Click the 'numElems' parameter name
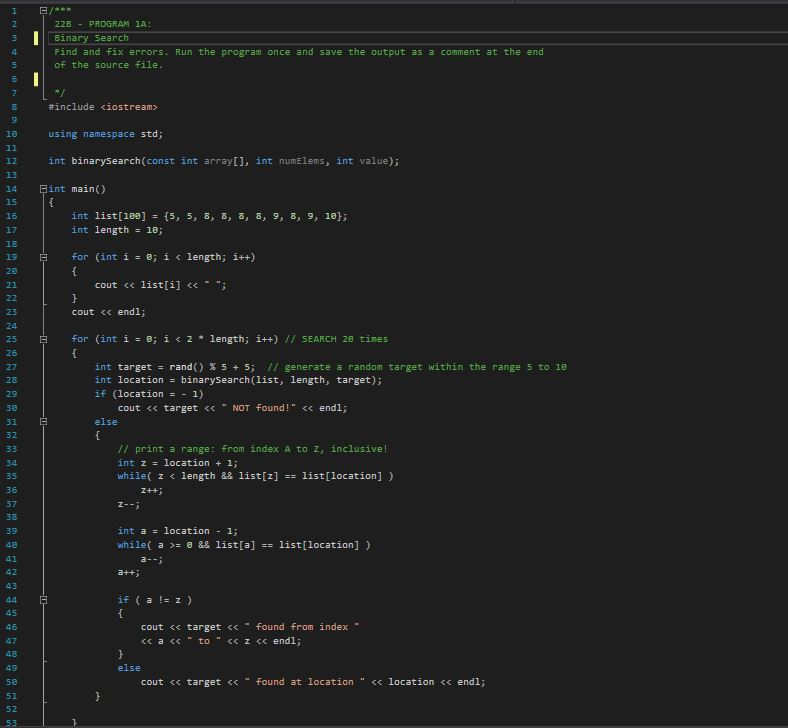Image resolution: width=788 pixels, height=728 pixels. (302, 161)
